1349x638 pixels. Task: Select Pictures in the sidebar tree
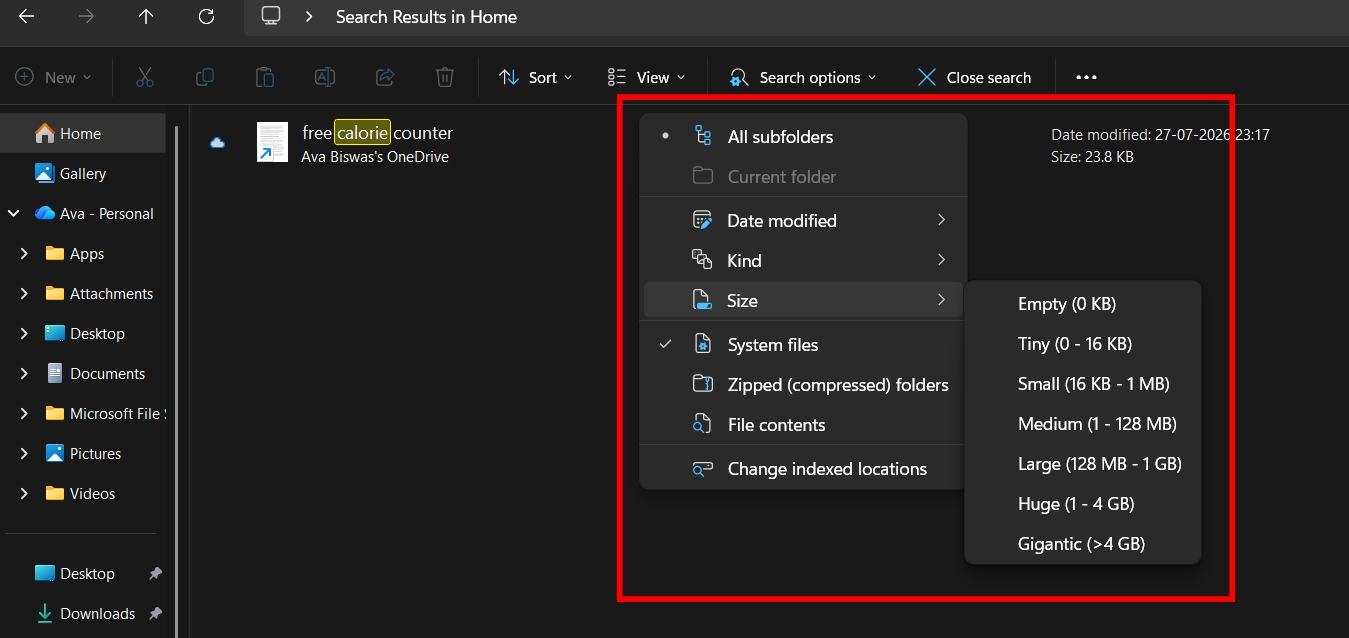[x=85, y=454]
